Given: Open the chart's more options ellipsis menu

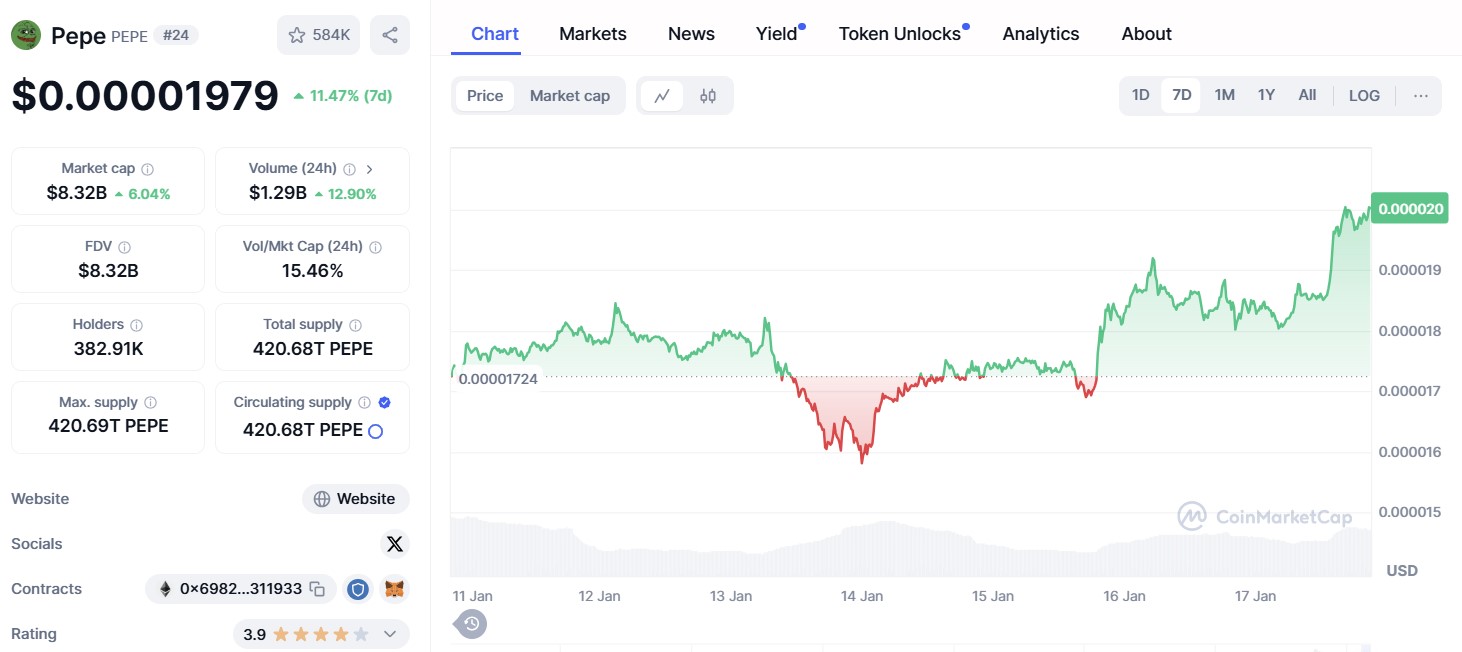Looking at the screenshot, I should tap(1421, 94).
